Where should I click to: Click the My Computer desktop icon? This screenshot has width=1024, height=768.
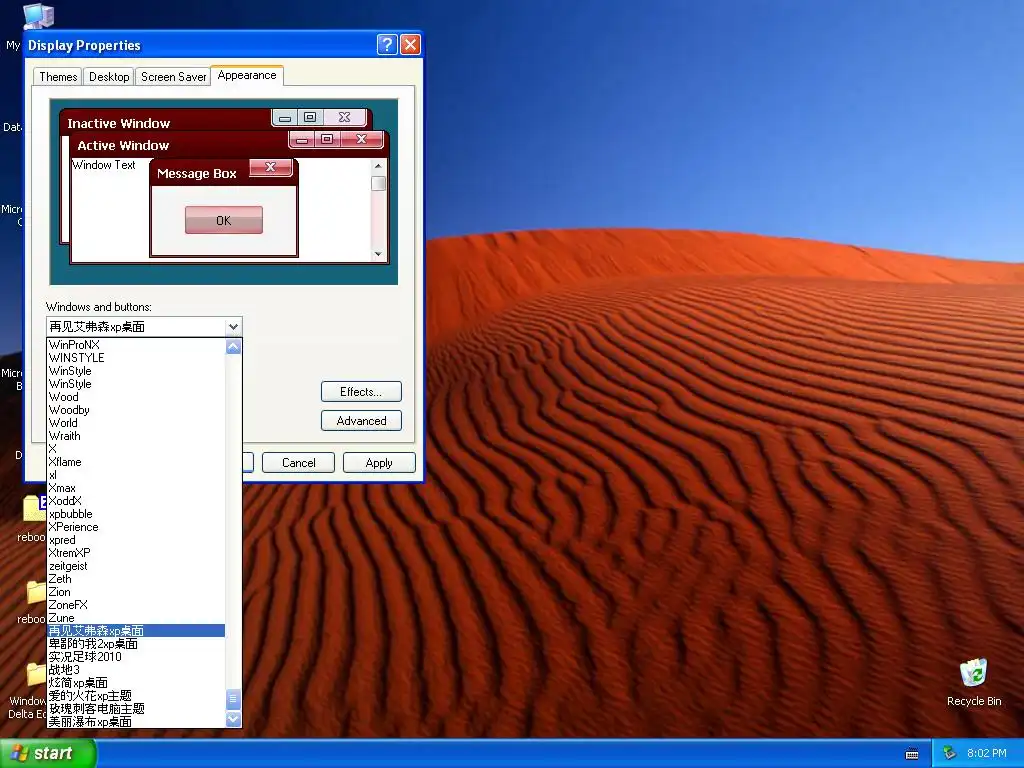(x=38, y=16)
